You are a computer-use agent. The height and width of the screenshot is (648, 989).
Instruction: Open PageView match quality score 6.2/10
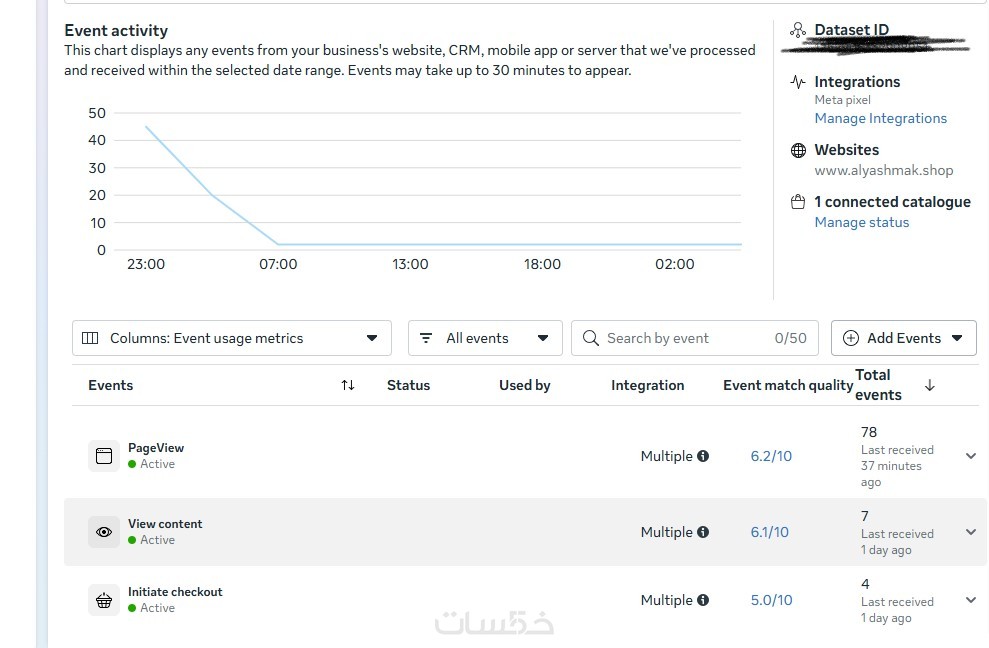point(771,456)
